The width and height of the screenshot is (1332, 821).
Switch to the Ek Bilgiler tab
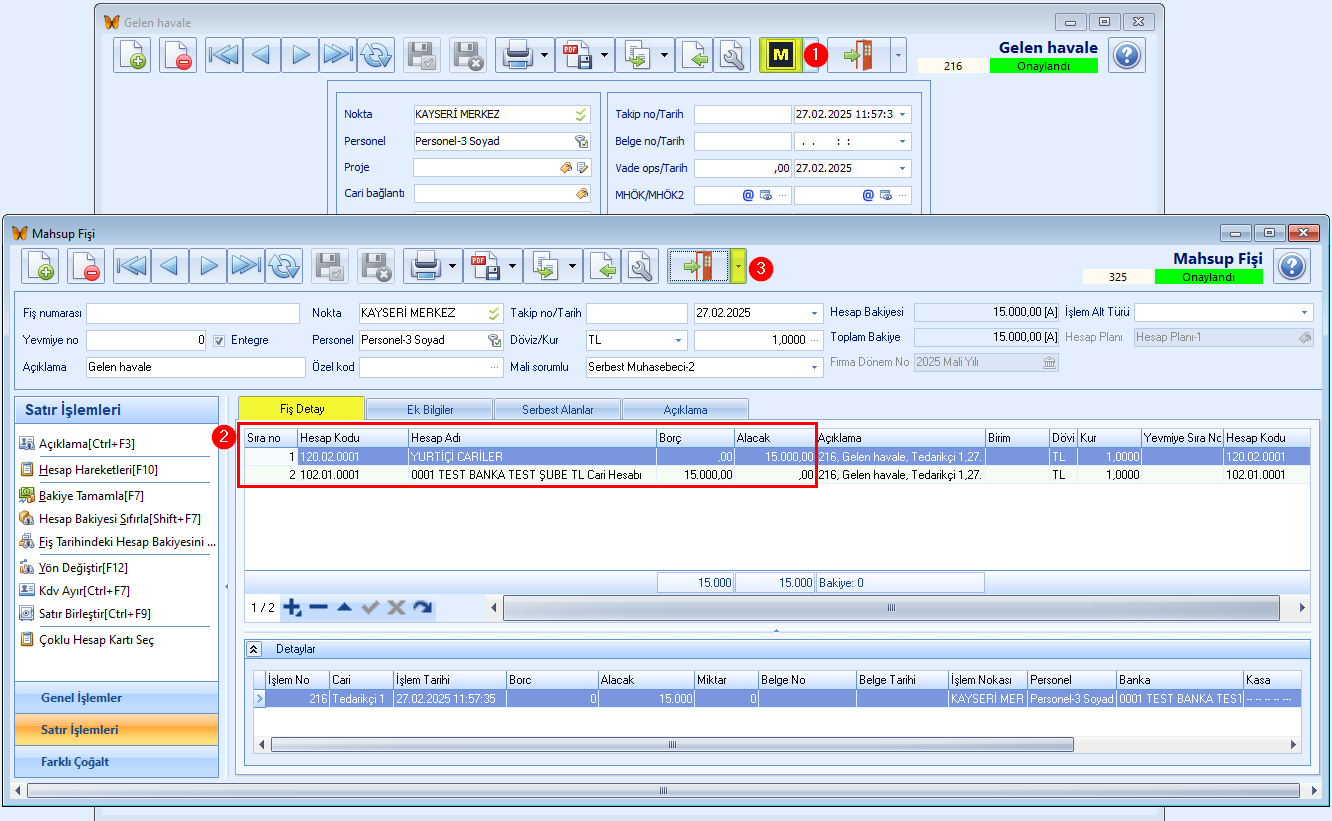click(430, 409)
